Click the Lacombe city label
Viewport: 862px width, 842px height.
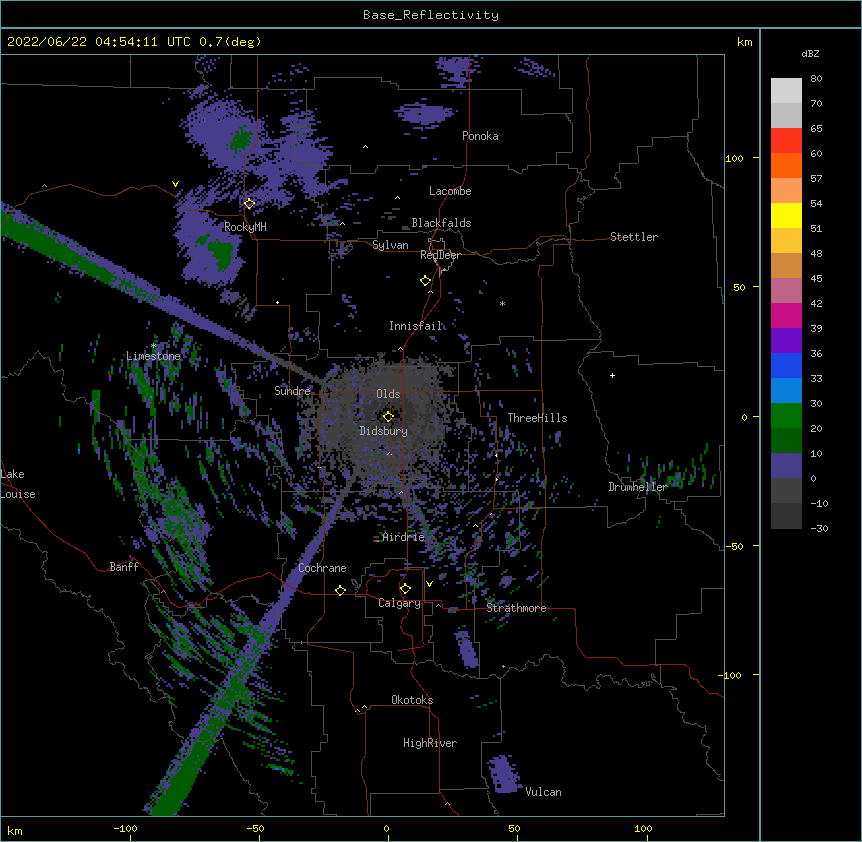tap(450, 191)
